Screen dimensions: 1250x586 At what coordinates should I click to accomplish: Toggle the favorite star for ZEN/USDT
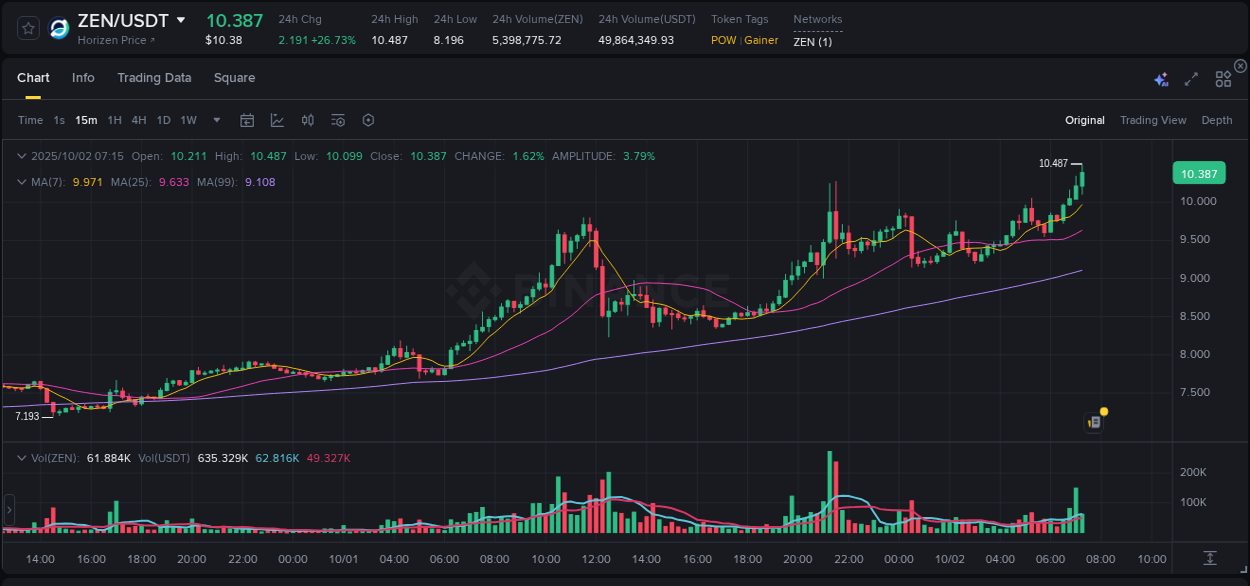point(27,28)
